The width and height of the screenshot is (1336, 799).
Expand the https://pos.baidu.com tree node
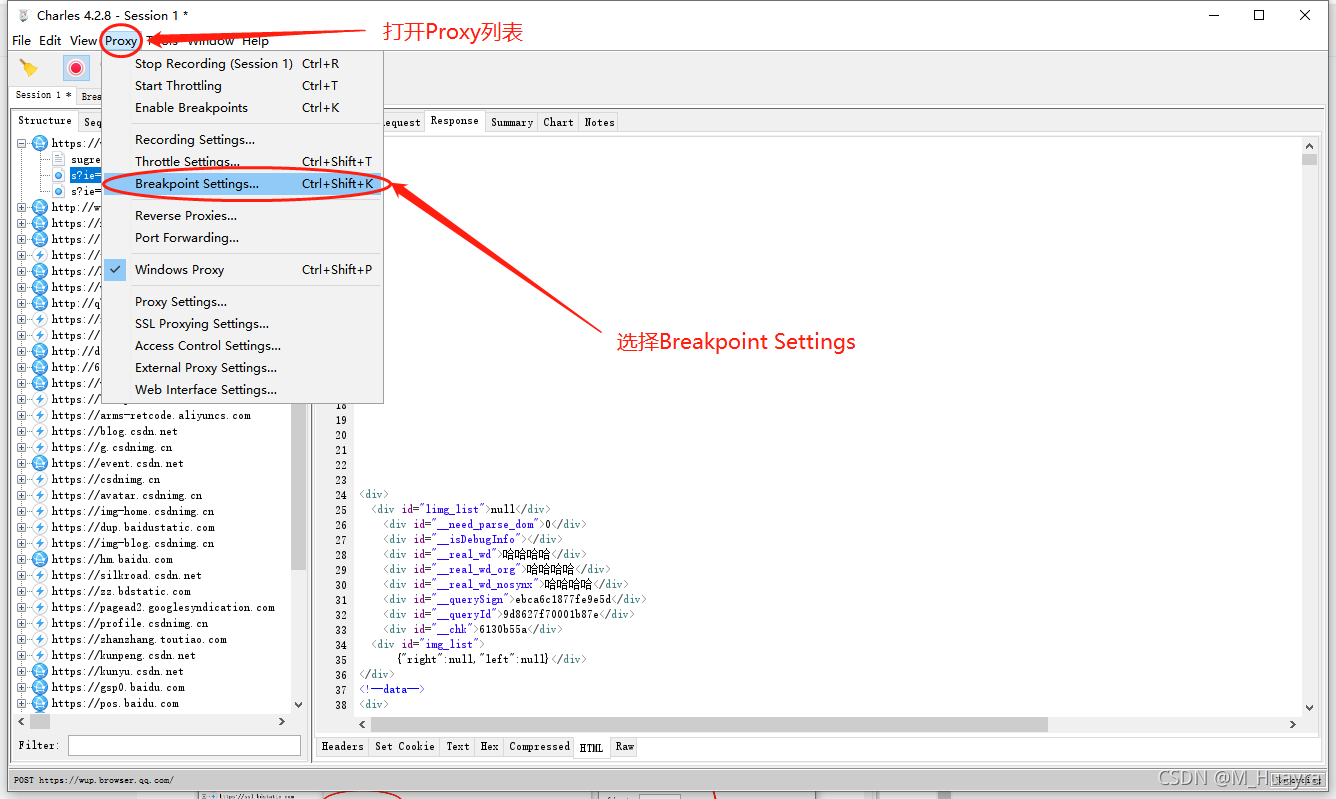22,703
